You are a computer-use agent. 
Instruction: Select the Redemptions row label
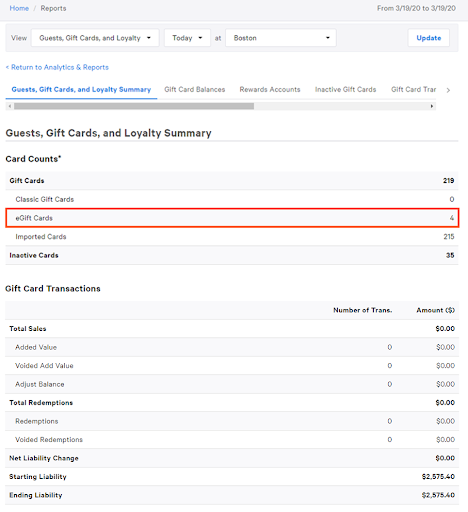coord(37,421)
